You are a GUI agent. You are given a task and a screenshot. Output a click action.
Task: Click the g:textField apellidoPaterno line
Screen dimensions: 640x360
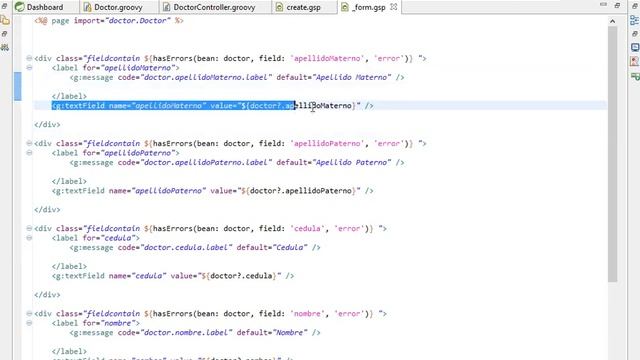coord(212,191)
